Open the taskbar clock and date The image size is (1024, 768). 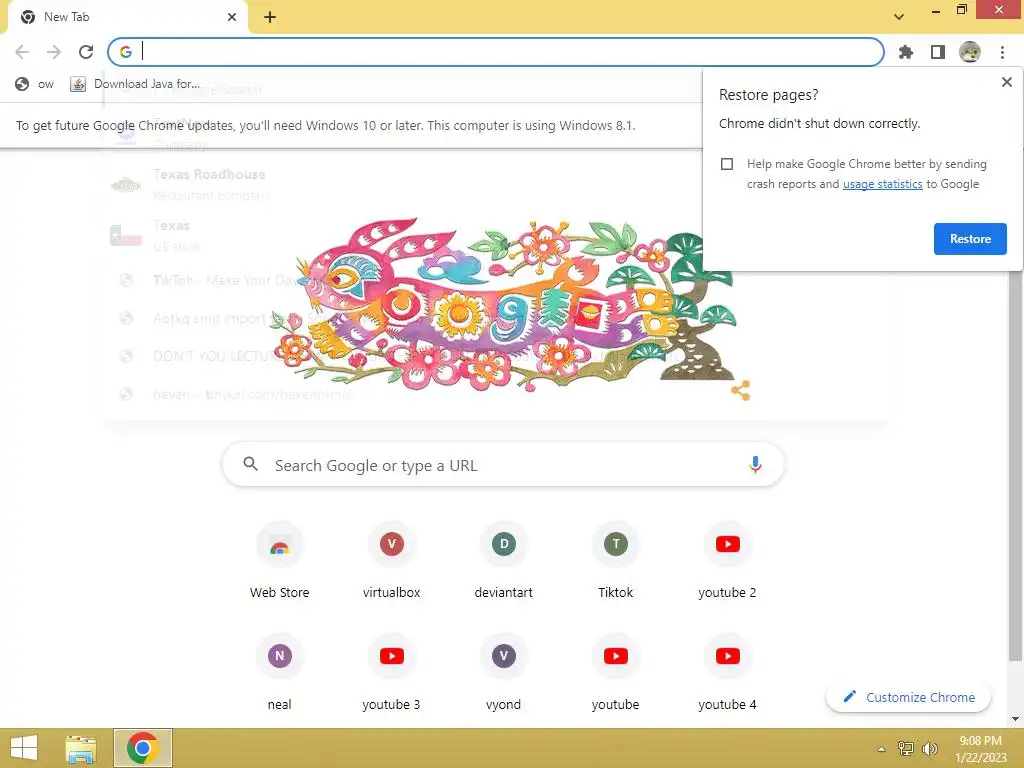pos(980,748)
